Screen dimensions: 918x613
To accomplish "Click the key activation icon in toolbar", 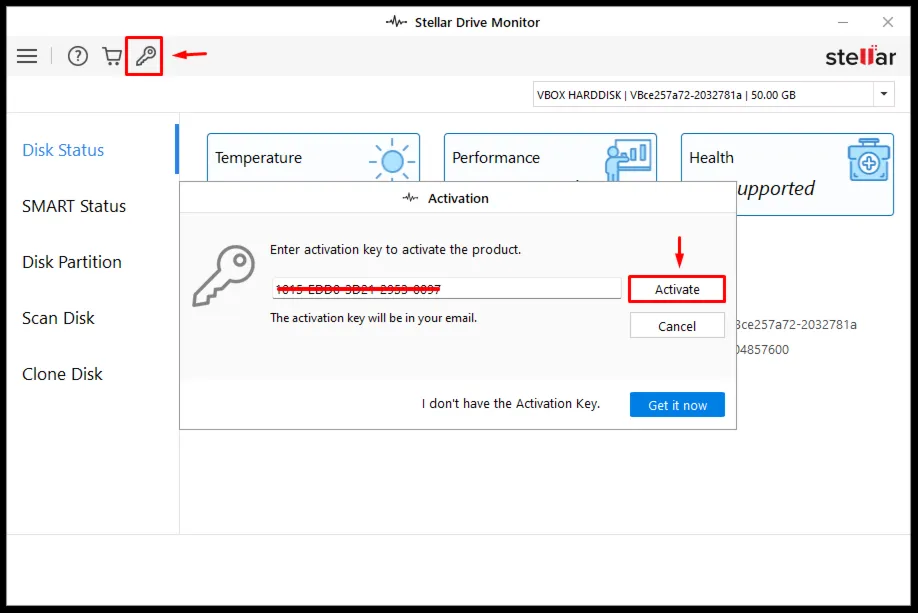I will tap(145, 56).
